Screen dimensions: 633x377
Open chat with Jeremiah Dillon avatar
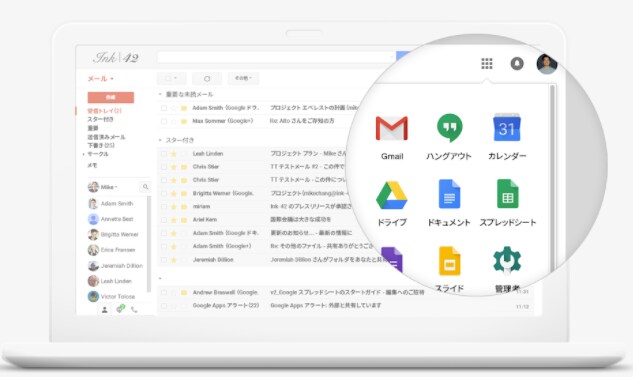tap(93, 266)
